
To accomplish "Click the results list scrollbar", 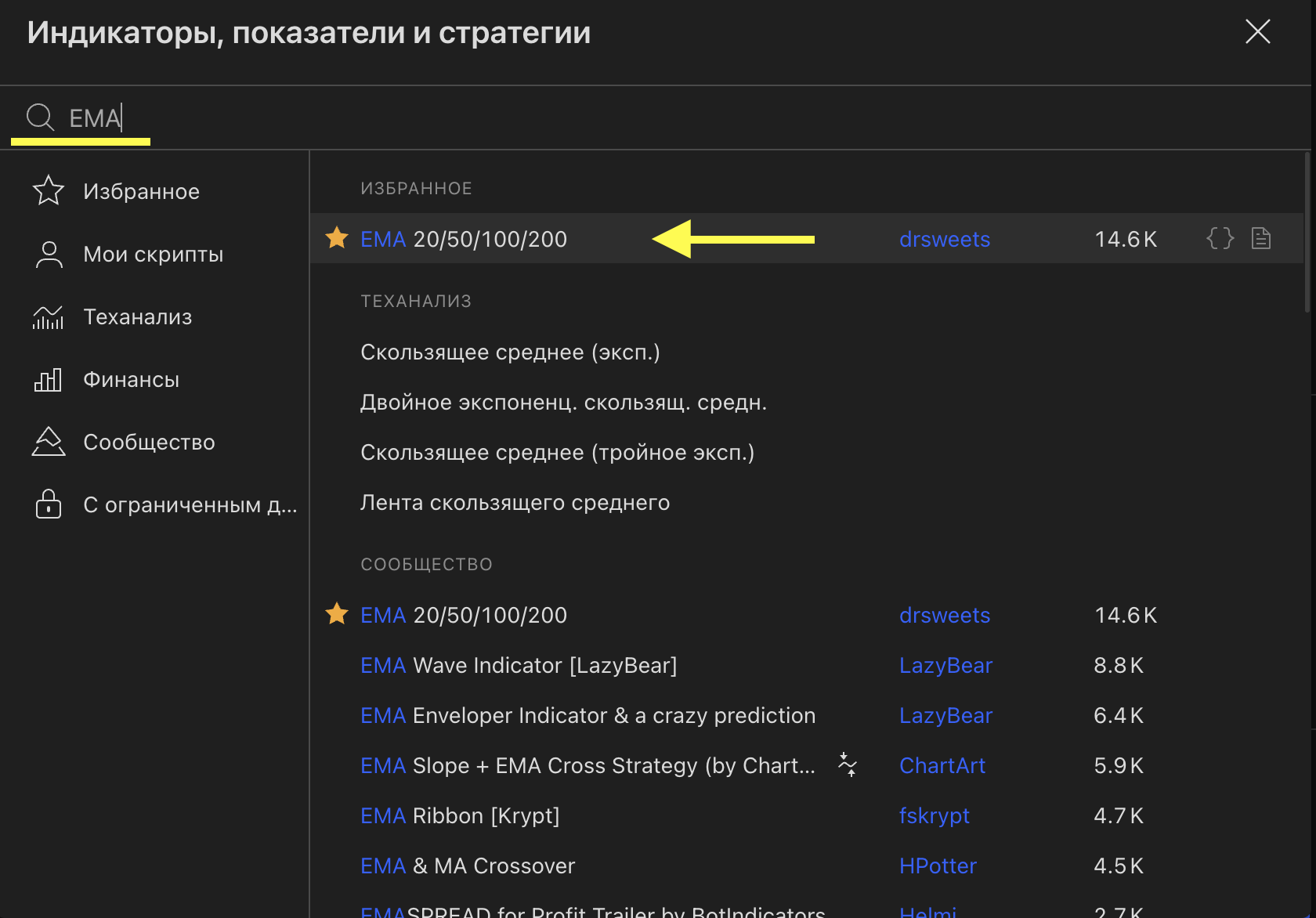I will (1307, 235).
